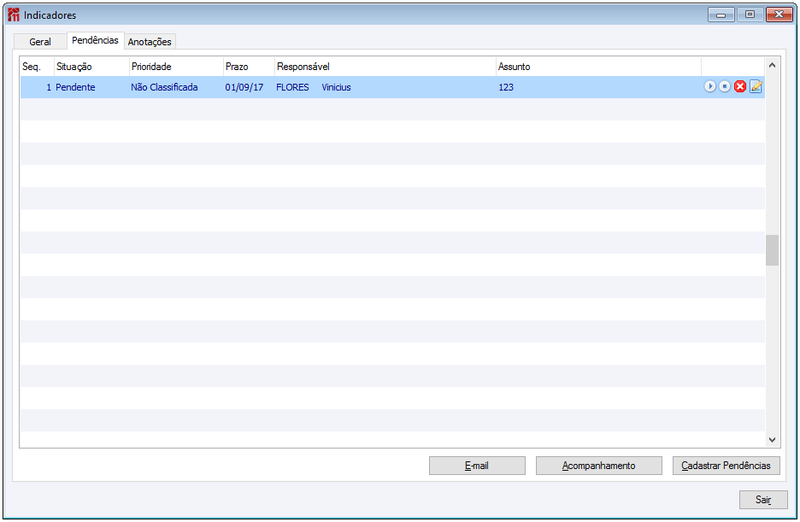Click the red X delete icon on row 1
This screenshot has width=800, height=522.
pyautogui.click(x=740, y=87)
